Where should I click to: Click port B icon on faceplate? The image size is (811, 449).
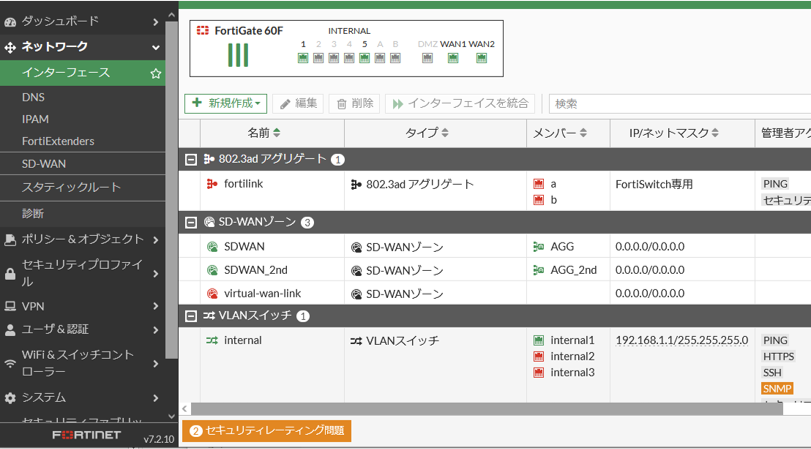coord(395,58)
